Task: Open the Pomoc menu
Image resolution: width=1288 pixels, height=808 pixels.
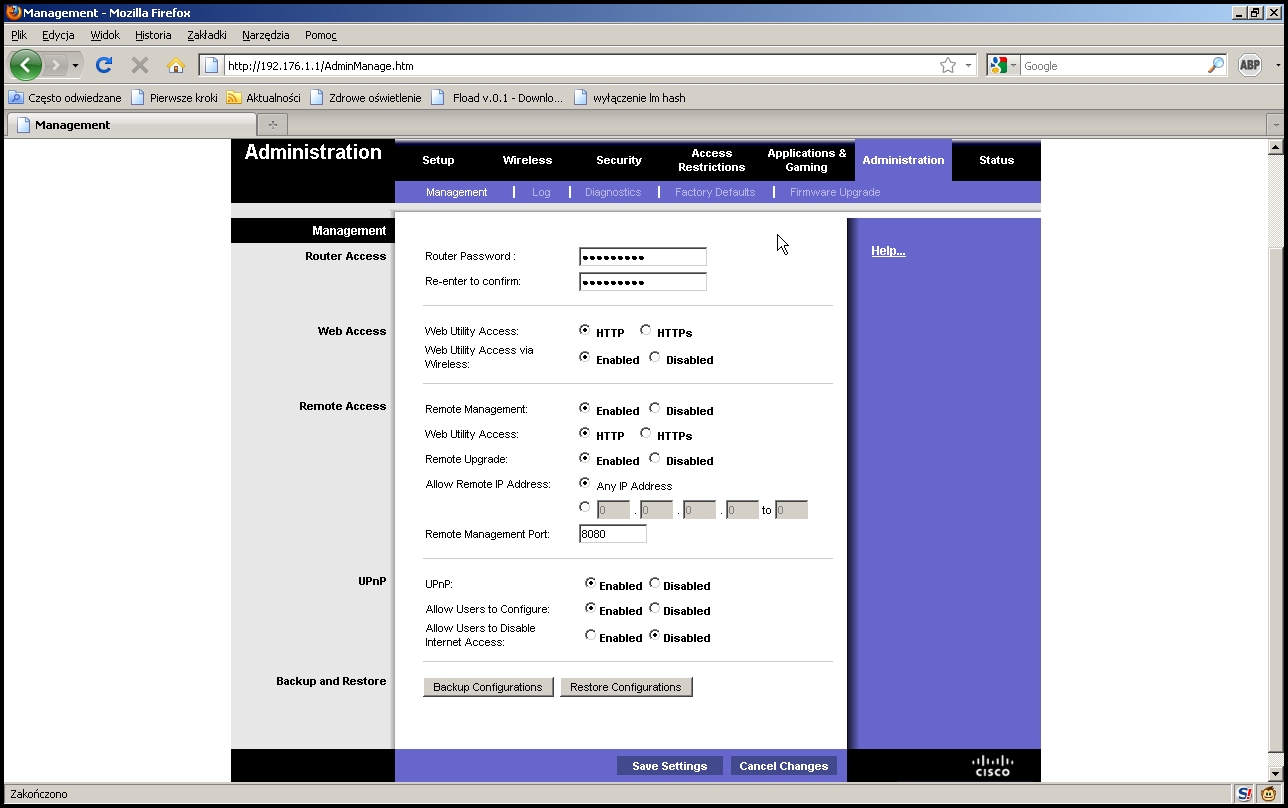Action: (321, 35)
